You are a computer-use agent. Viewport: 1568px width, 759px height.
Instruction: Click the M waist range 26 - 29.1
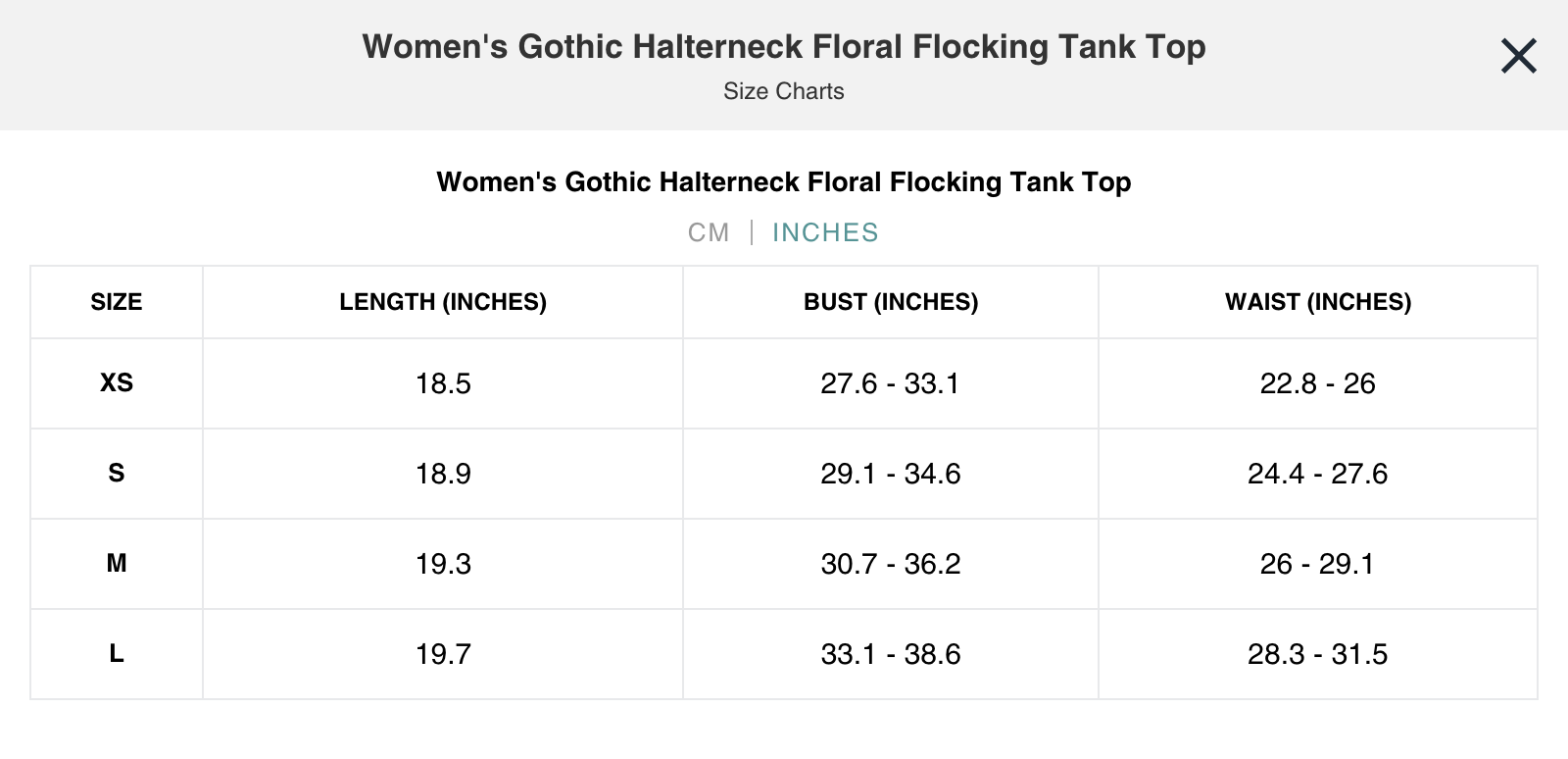pyautogui.click(x=1318, y=564)
